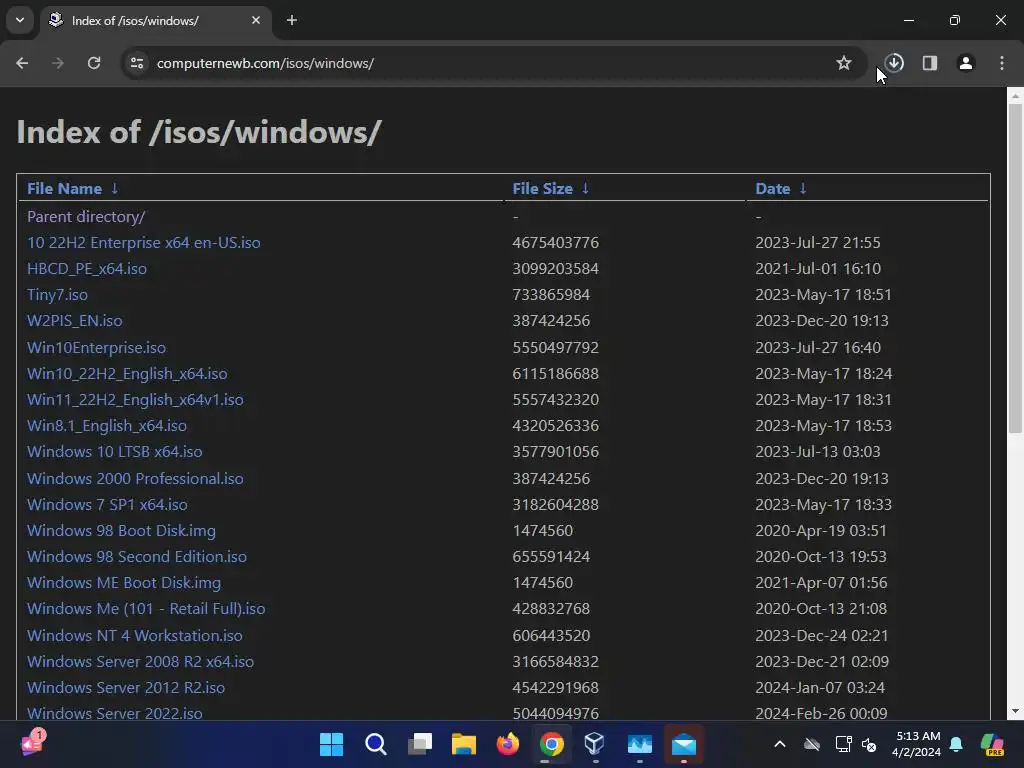Download Win11_22H2_English_x64v1.iso
Viewport: 1024px width, 768px height.
pyautogui.click(x=135, y=400)
